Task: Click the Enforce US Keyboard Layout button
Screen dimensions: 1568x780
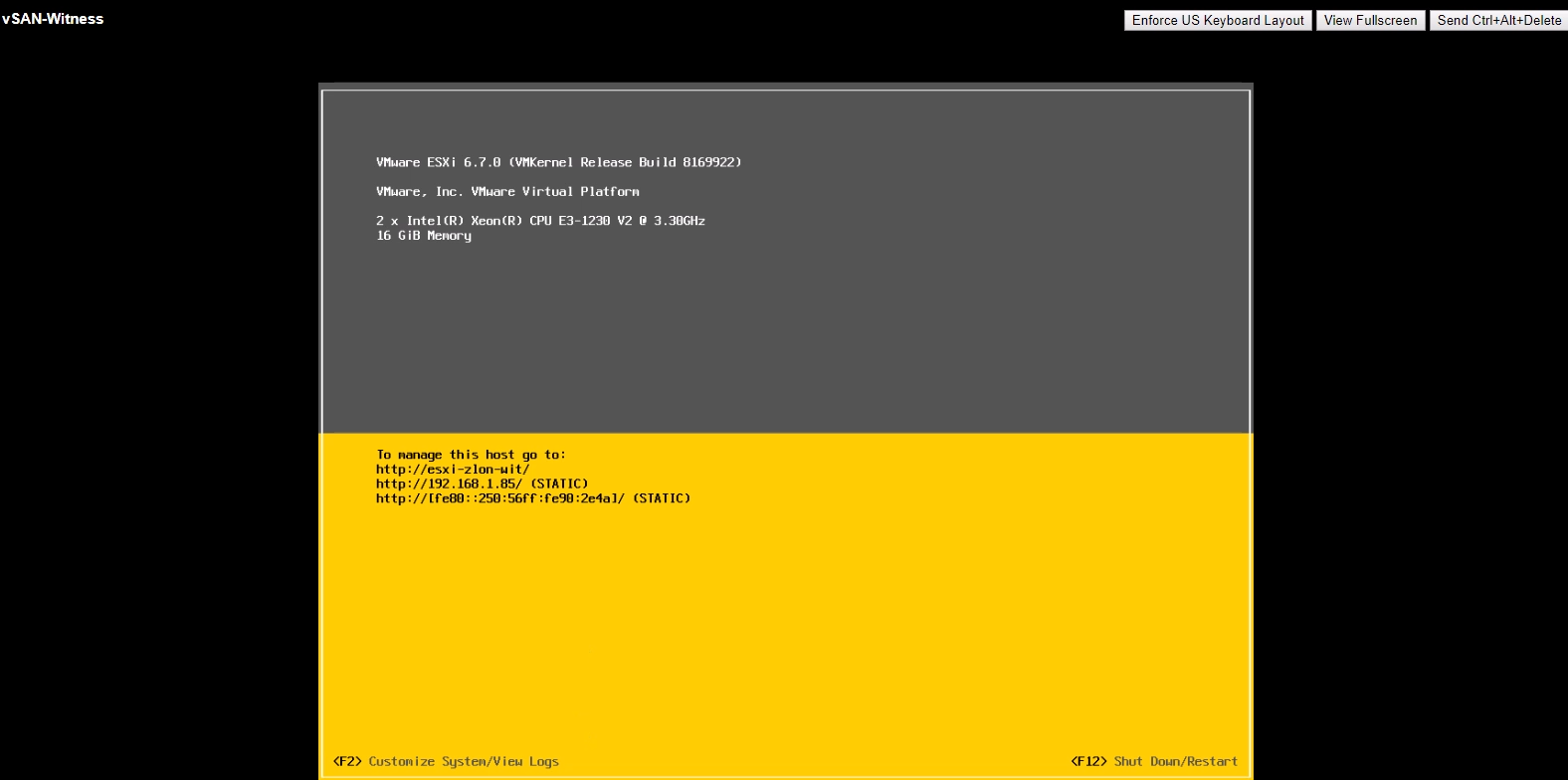Action: click(1218, 20)
